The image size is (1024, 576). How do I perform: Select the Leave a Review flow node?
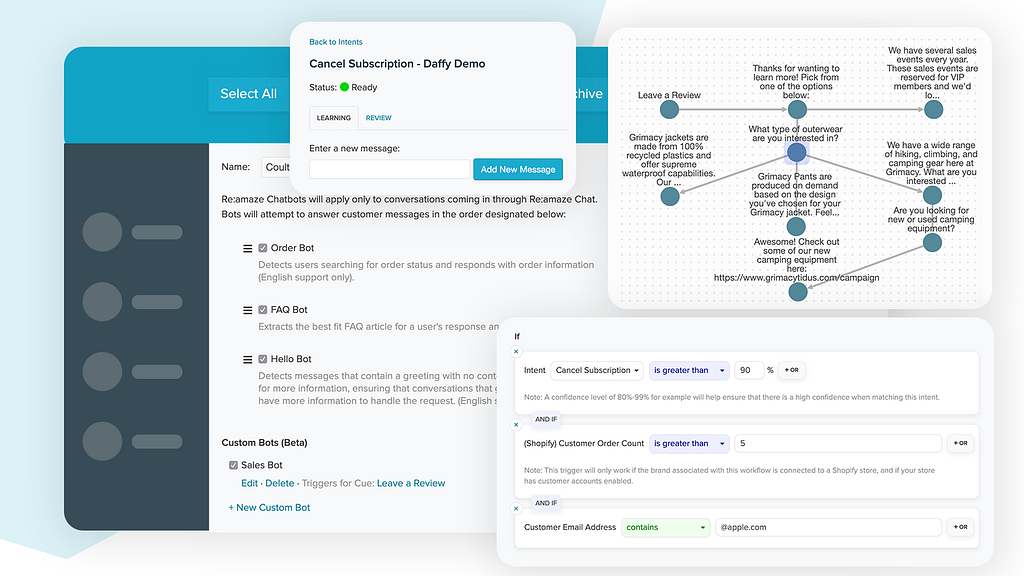click(669, 110)
